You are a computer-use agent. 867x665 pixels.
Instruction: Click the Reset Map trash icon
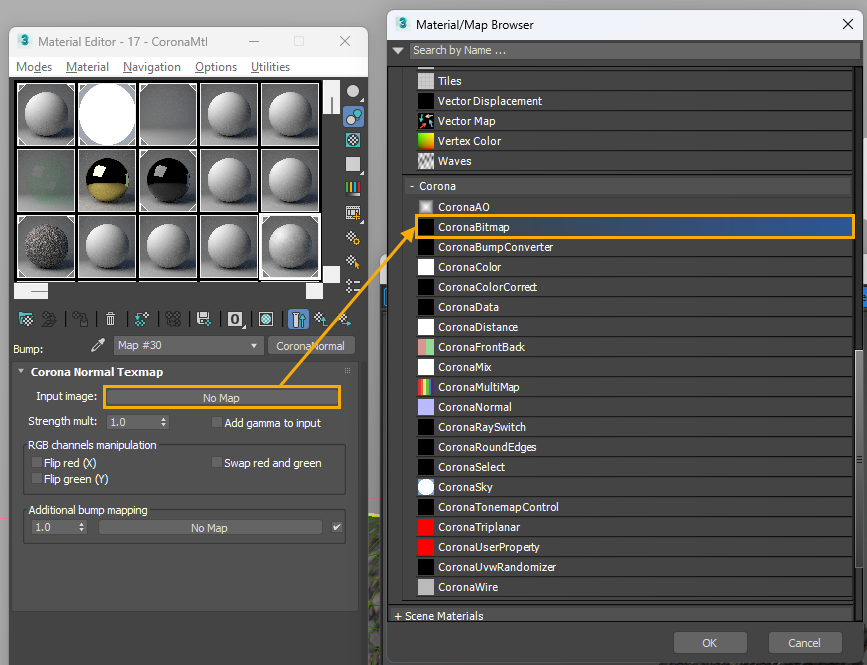[x=111, y=319]
